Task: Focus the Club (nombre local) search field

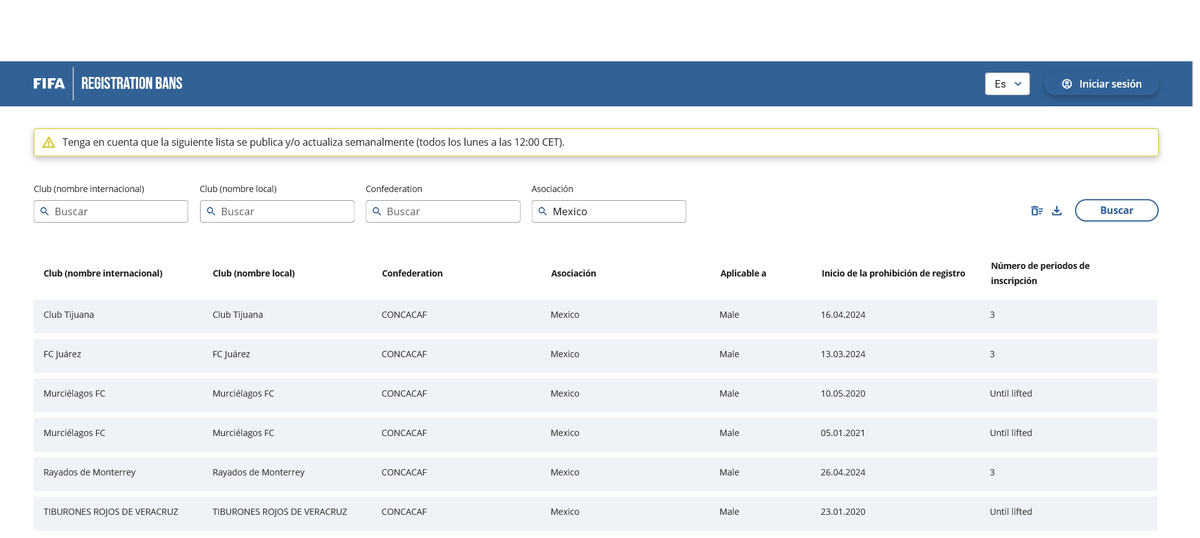Action: click(x=277, y=211)
